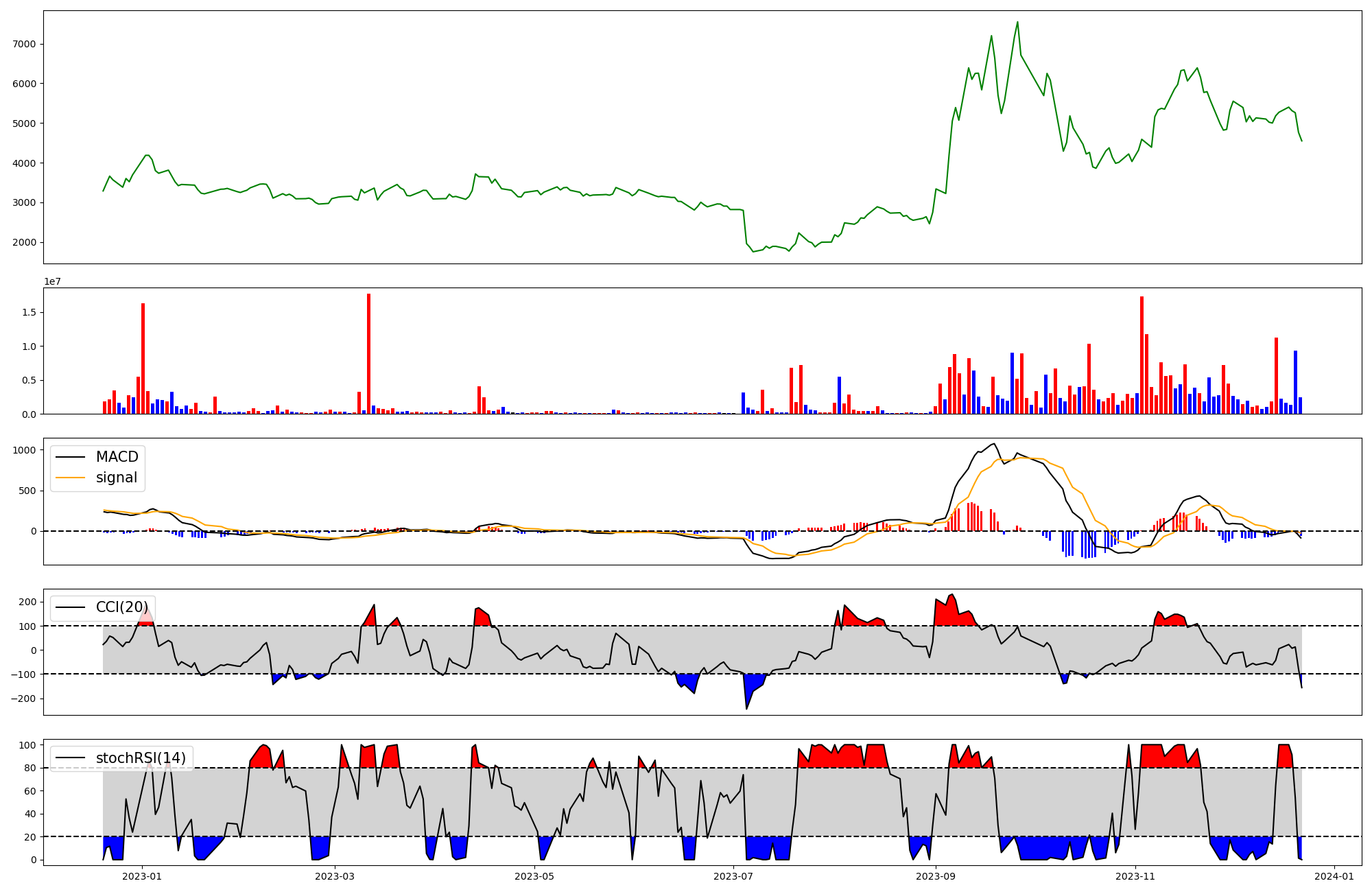Click the MACD legend label
Screen dimensions: 1372x892
[117, 457]
